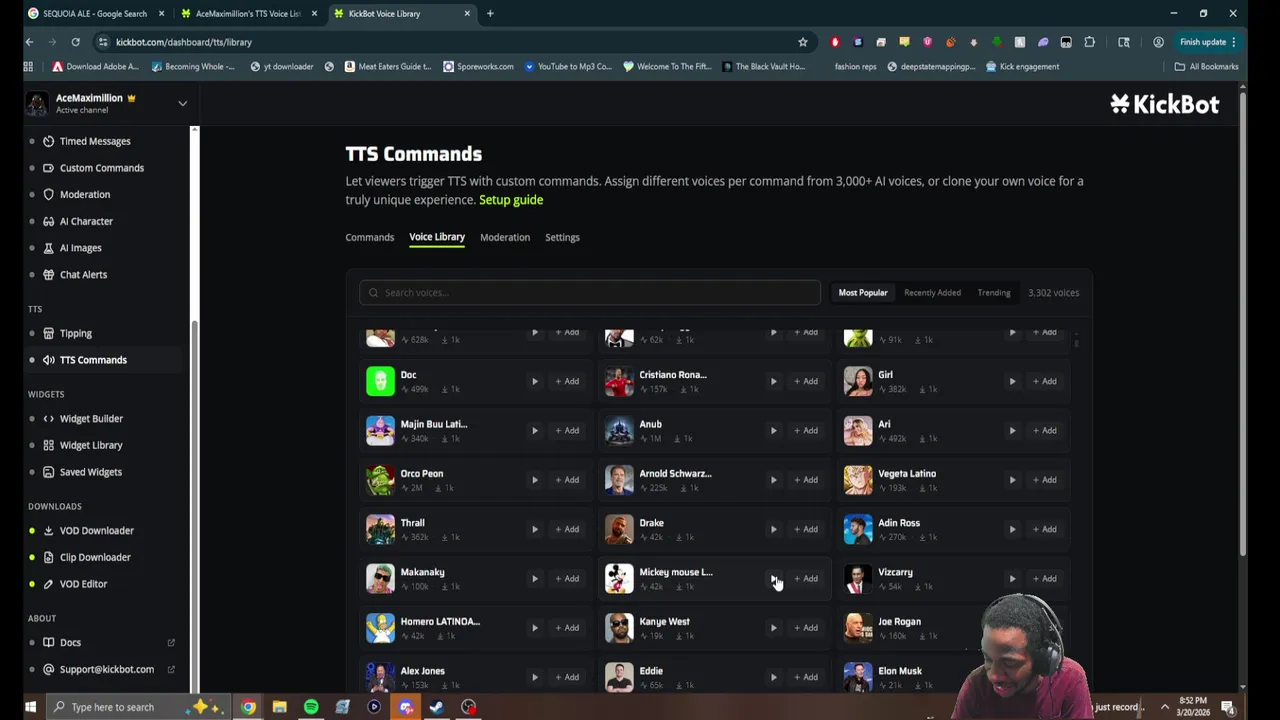Image resolution: width=1280 pixels, height=720 pixels.
Task: Play the Anub voice preview
Action: (x=773, y=430)
